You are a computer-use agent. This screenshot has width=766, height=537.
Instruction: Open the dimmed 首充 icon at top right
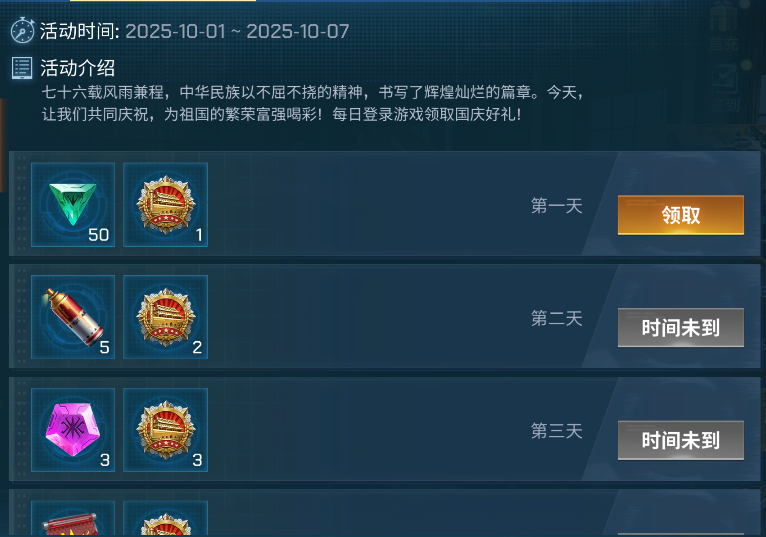coord(723,29)
